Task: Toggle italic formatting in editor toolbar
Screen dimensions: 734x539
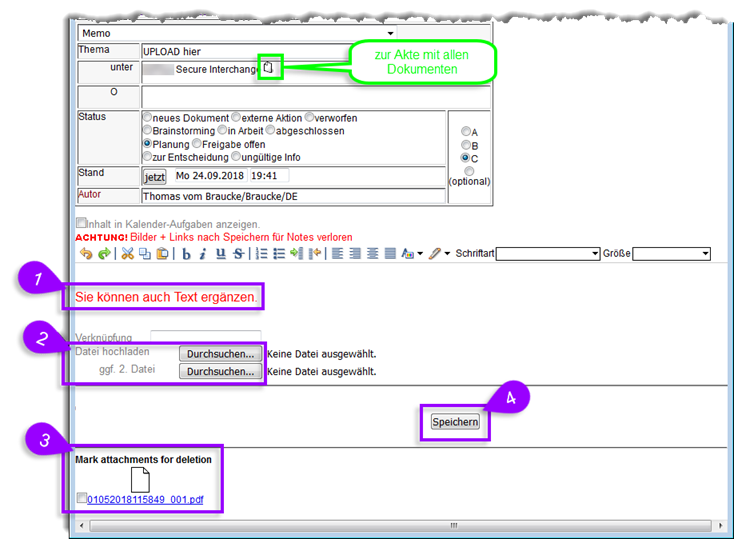Action: coord(203,254)
